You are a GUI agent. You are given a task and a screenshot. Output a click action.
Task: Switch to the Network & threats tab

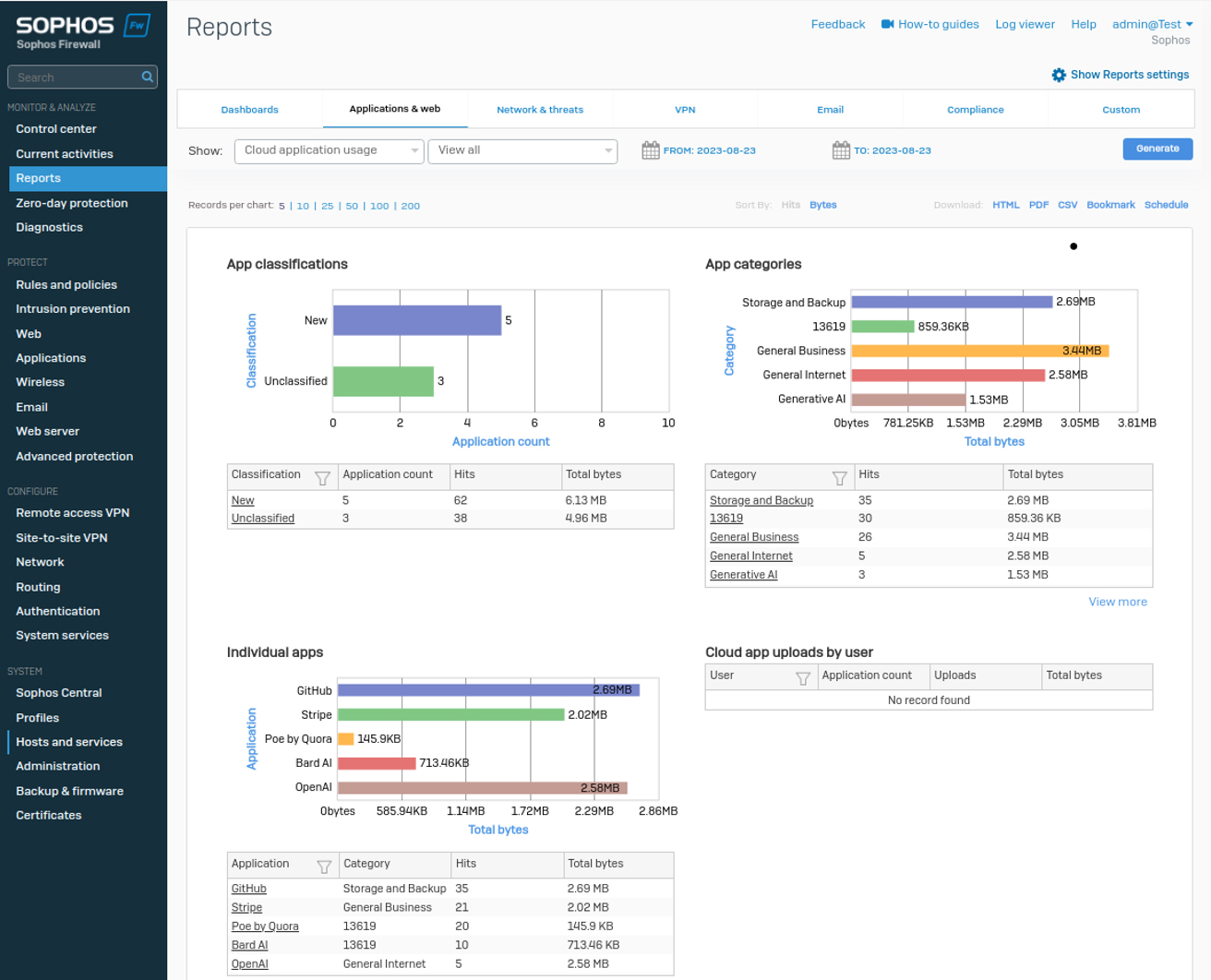(540, 110)
